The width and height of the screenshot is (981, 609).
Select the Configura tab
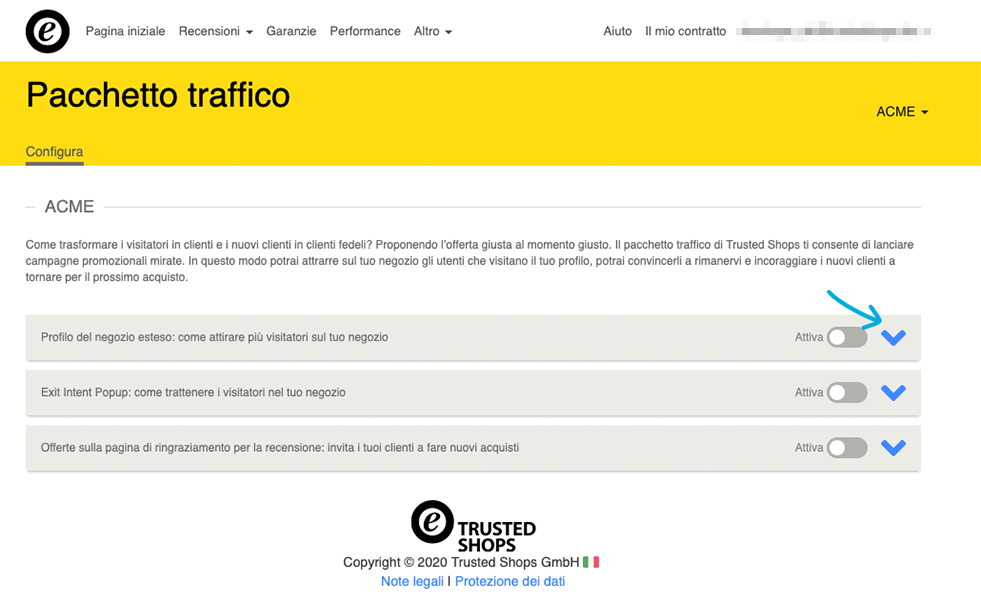[54, 152]
